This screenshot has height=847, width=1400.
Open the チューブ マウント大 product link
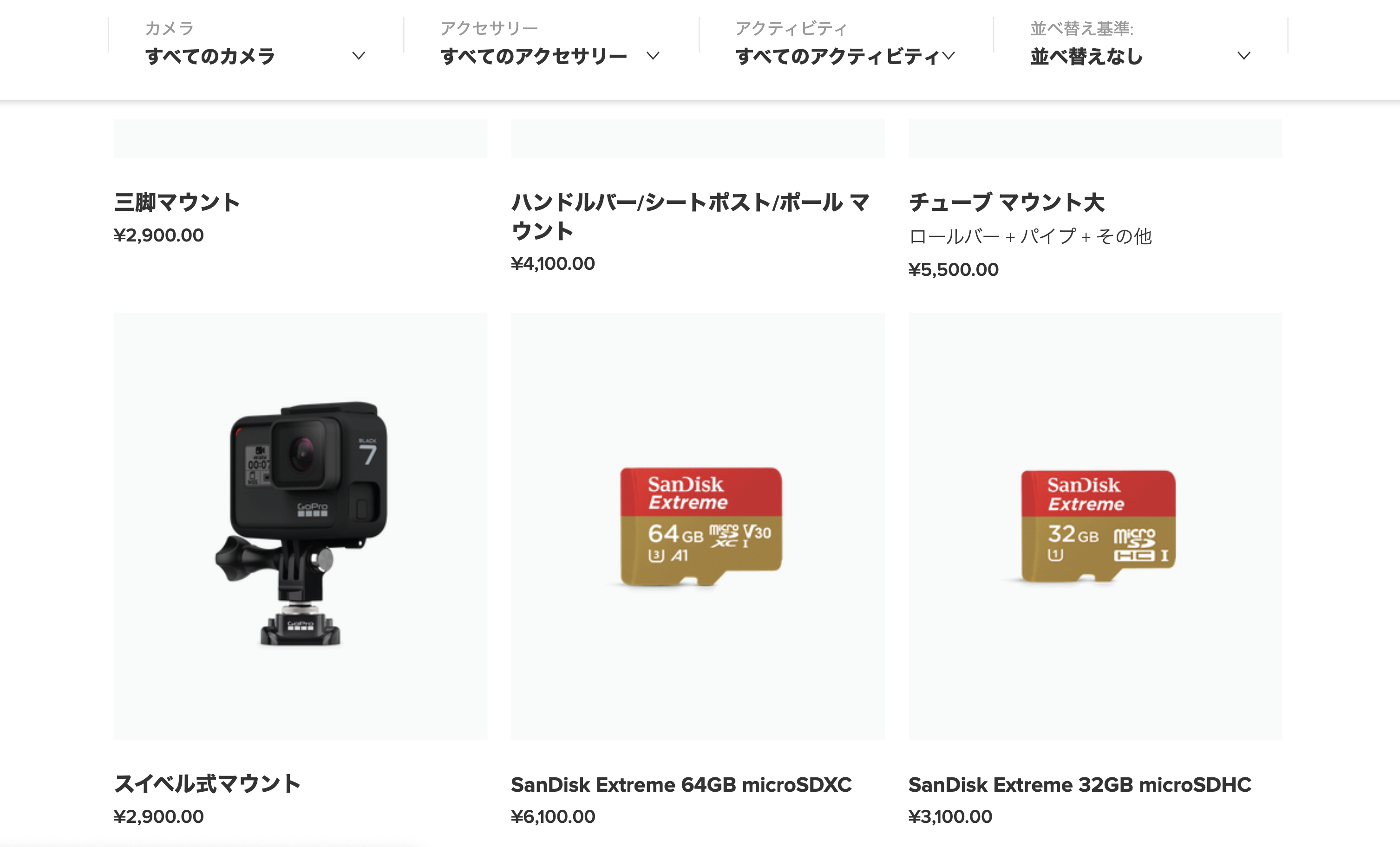[1006, 202]
